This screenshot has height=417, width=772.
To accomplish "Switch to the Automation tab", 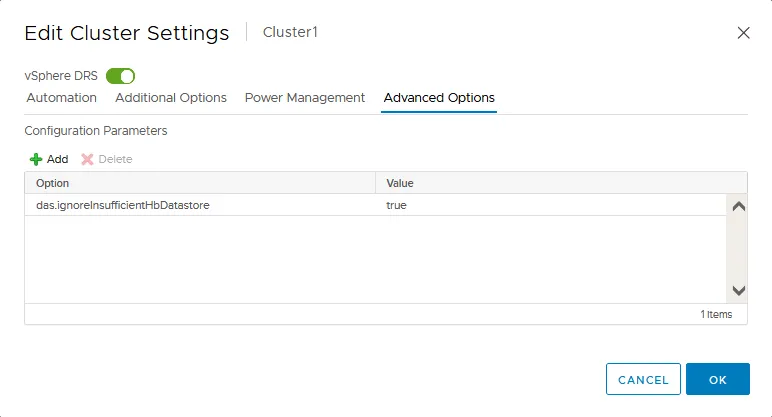I will [x=61, y=98].
